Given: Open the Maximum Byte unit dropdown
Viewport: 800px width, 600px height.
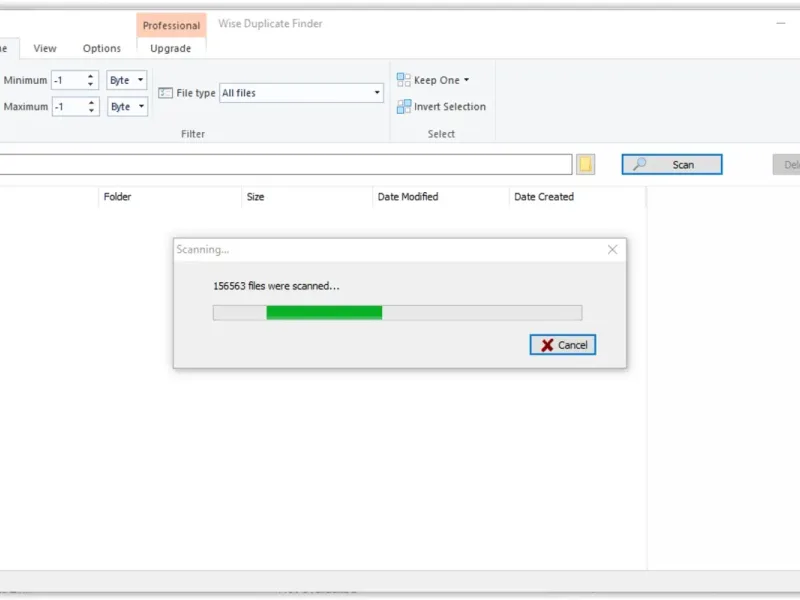Looking at the screenshot, I should click(x=127, y=107).
